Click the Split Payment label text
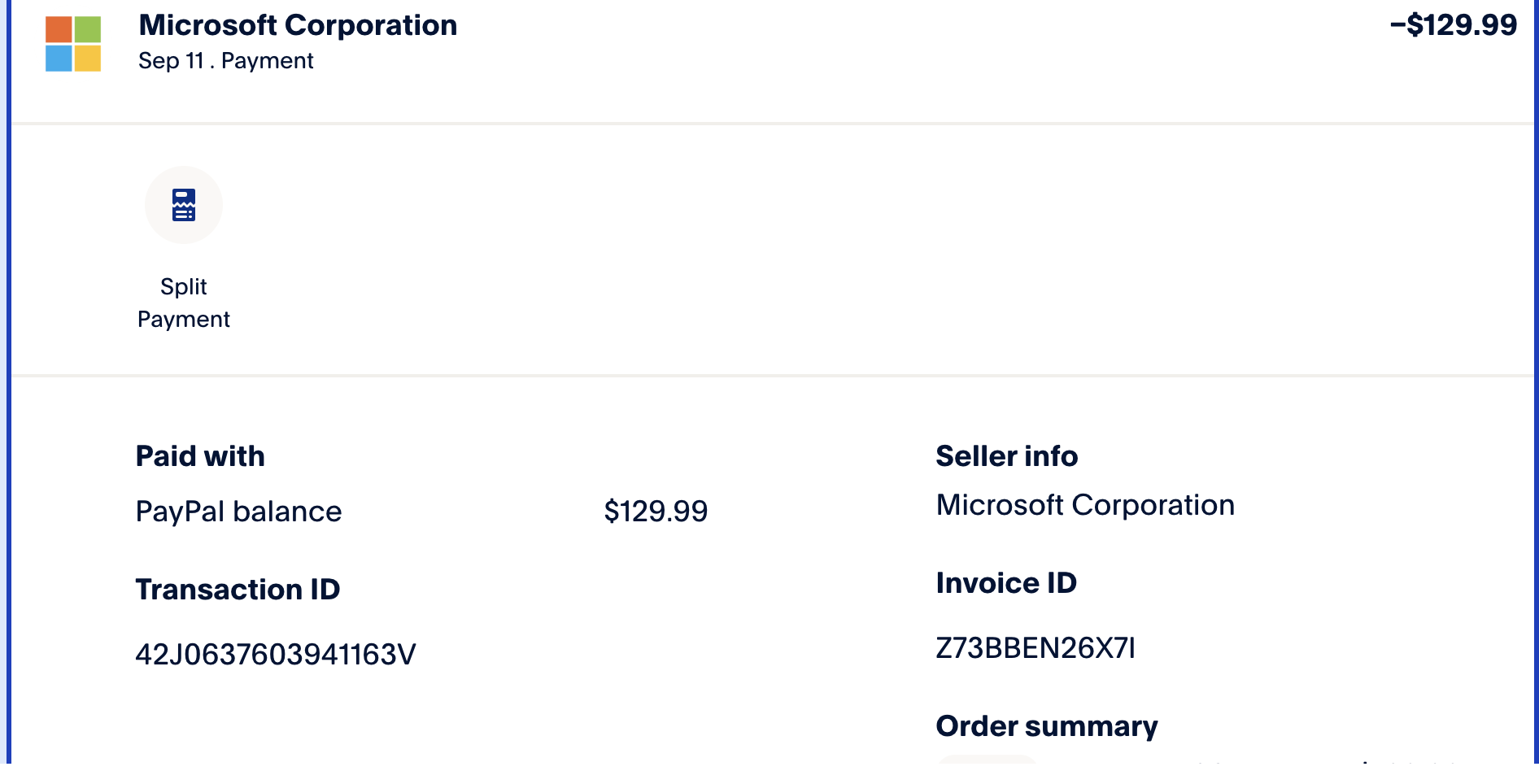1539x784 pixels. (183, 303)
